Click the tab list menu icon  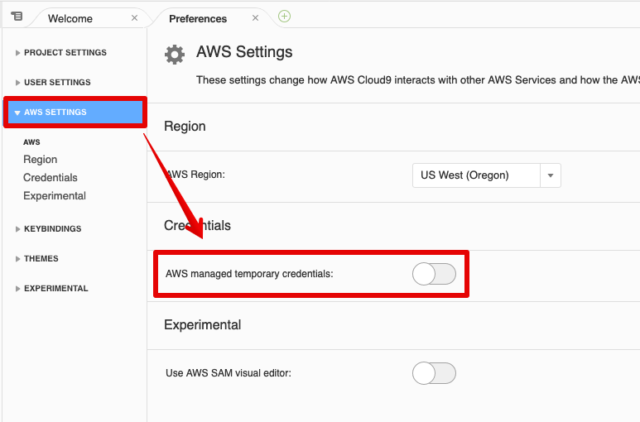(17, 16)
